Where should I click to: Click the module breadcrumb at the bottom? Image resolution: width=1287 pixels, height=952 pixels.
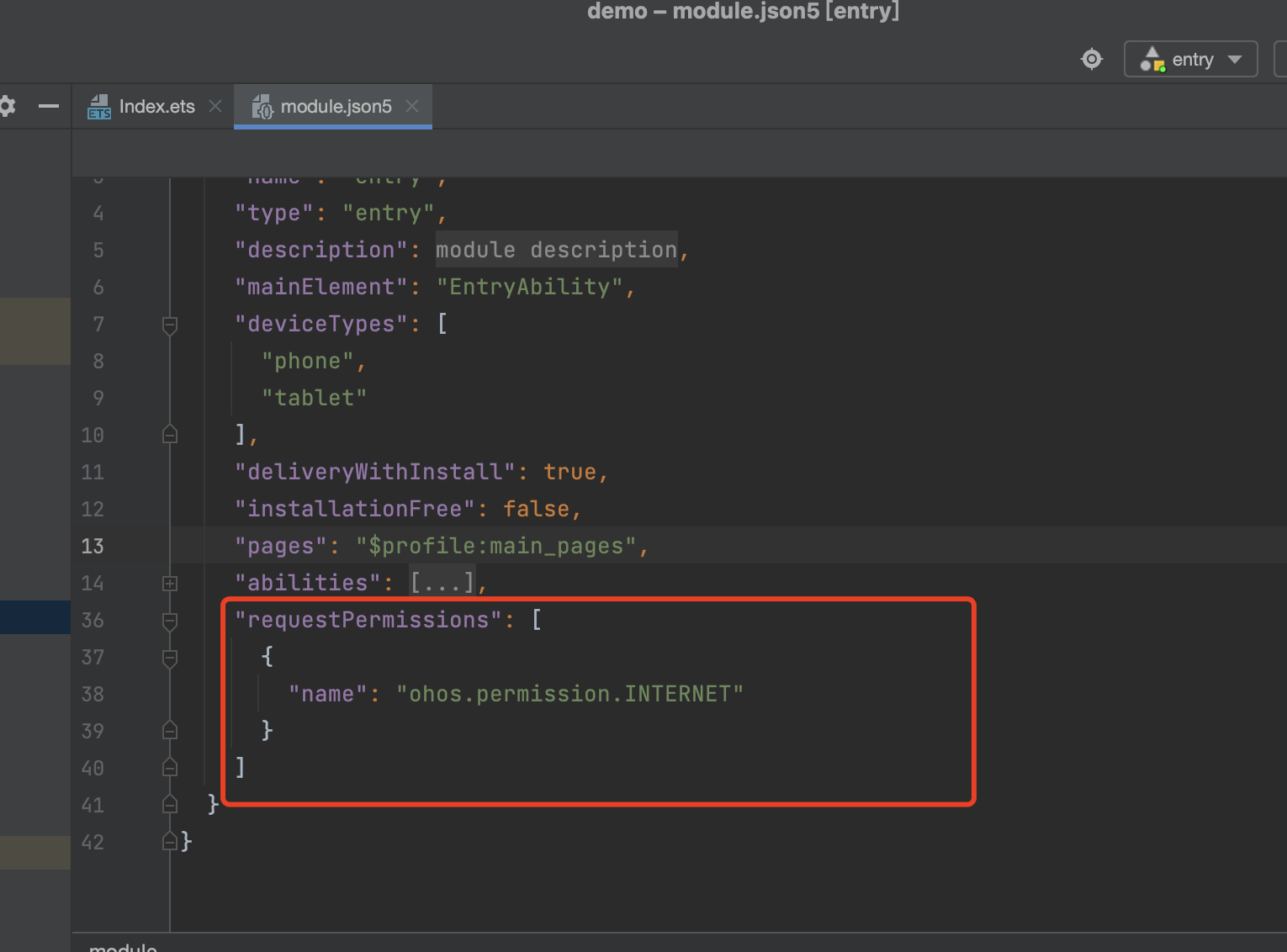click(x=123, y=946)
